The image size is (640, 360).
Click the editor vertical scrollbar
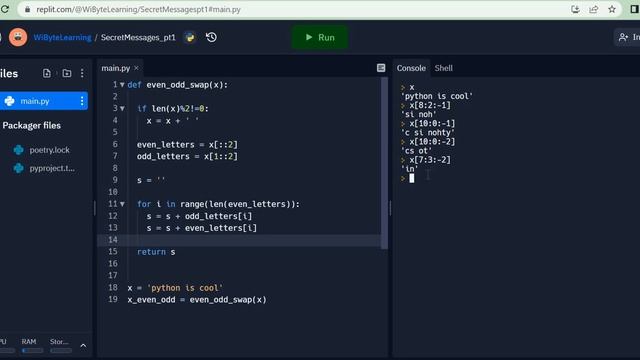coord(384,163)
